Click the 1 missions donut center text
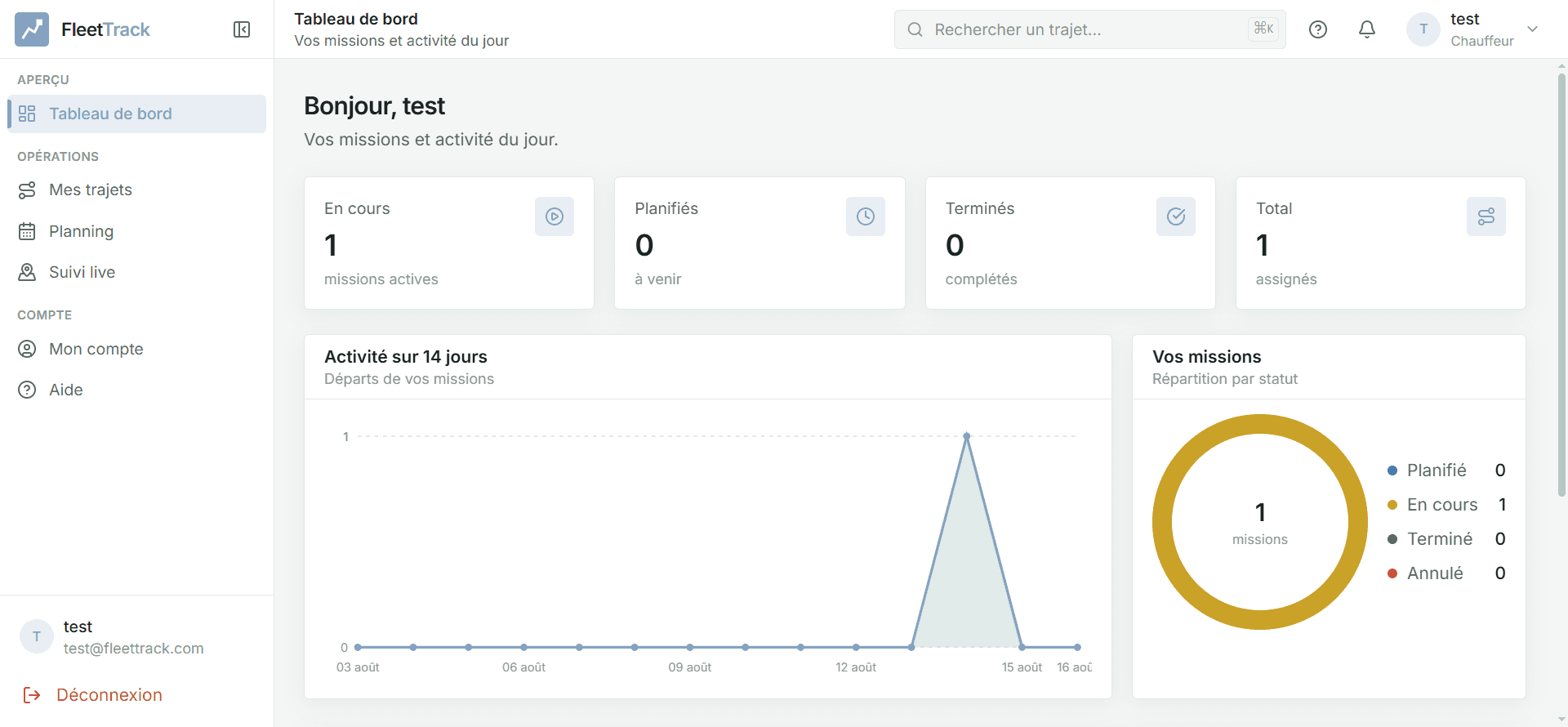 [1260, 523]
